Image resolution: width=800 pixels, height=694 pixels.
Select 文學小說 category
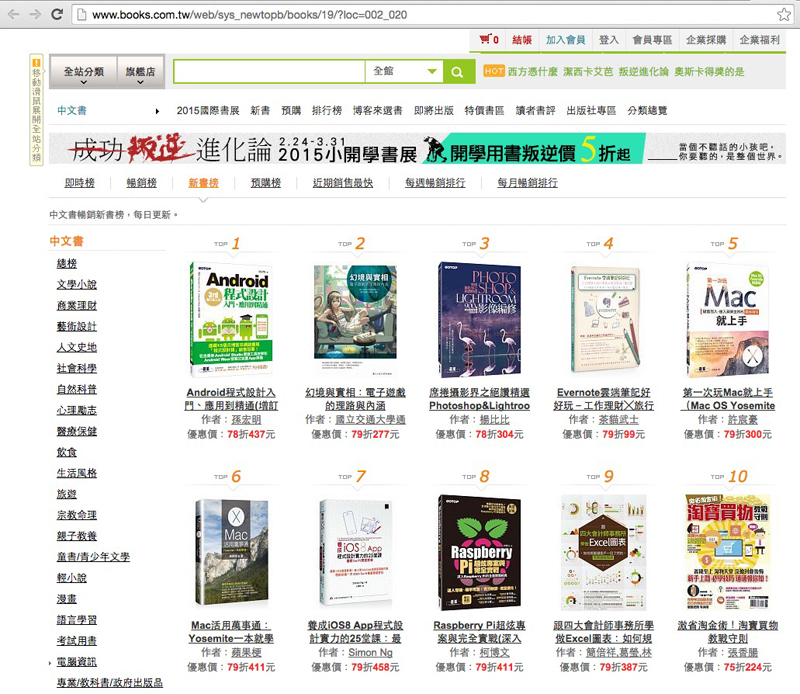click(77, 285)
